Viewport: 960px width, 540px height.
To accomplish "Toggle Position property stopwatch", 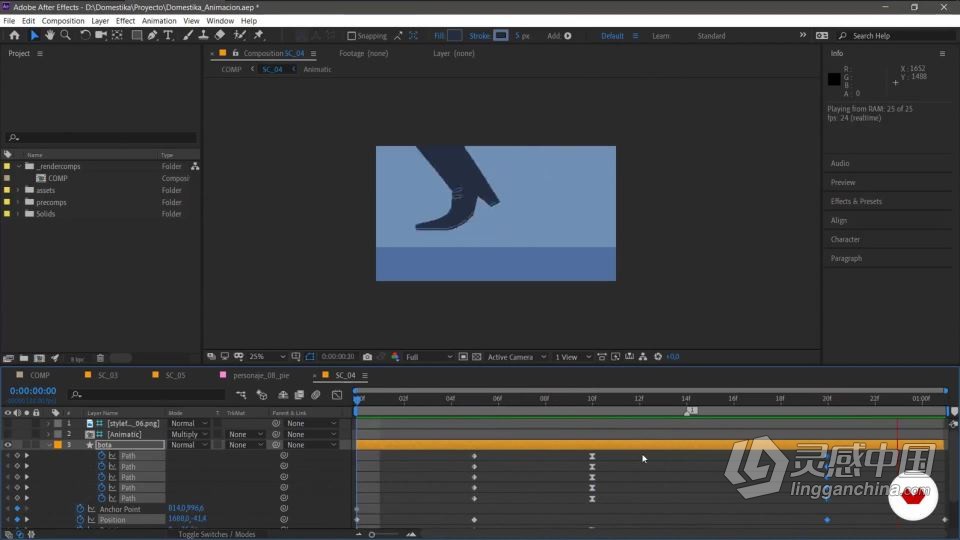I will point(80,520).
